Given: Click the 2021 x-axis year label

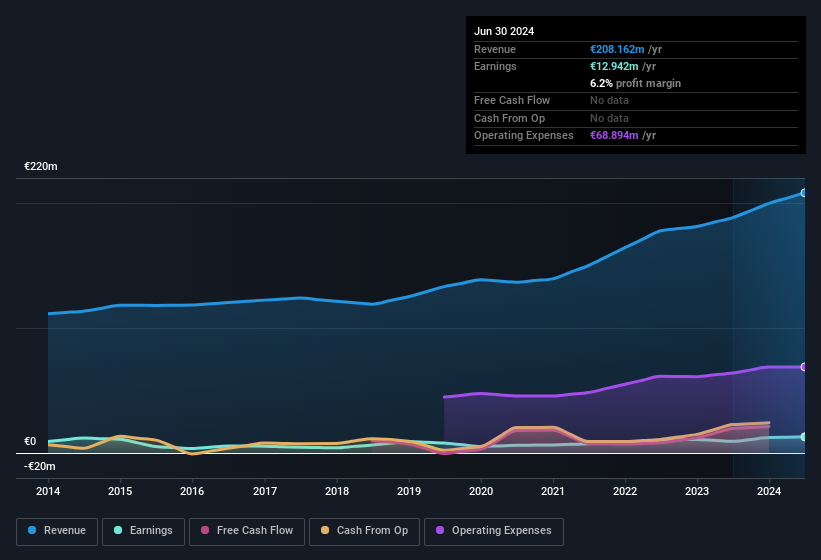Looking at the screenshot, I should (x=553, y=491).
